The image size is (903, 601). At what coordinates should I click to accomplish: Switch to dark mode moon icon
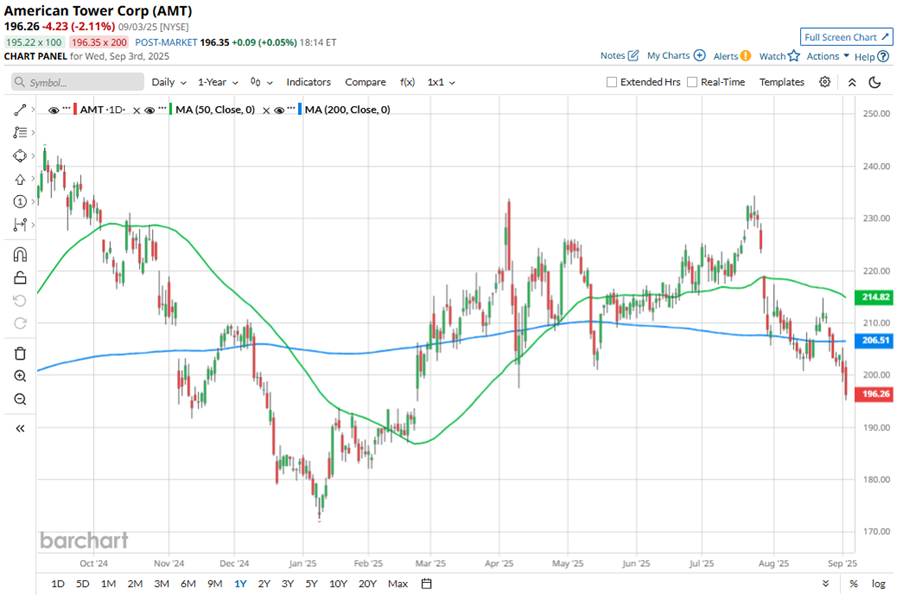[x=875, y=82]
